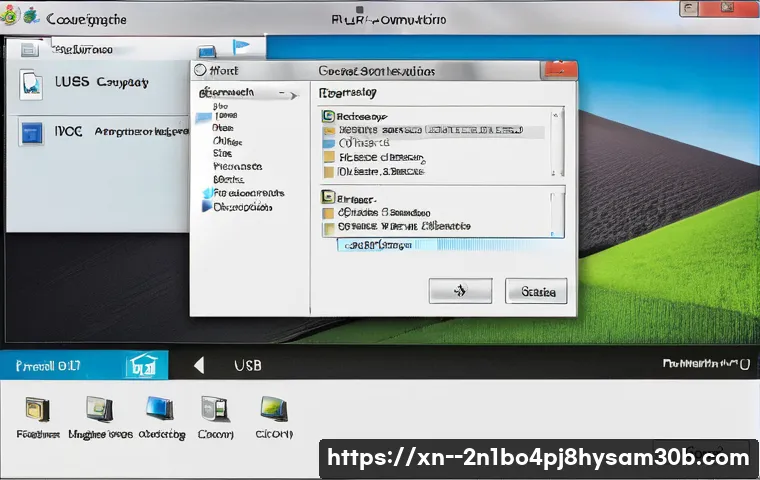Click the rightmost button at the dialog bottom
This screenshot has width=760, height=480.
click(538, 291)
